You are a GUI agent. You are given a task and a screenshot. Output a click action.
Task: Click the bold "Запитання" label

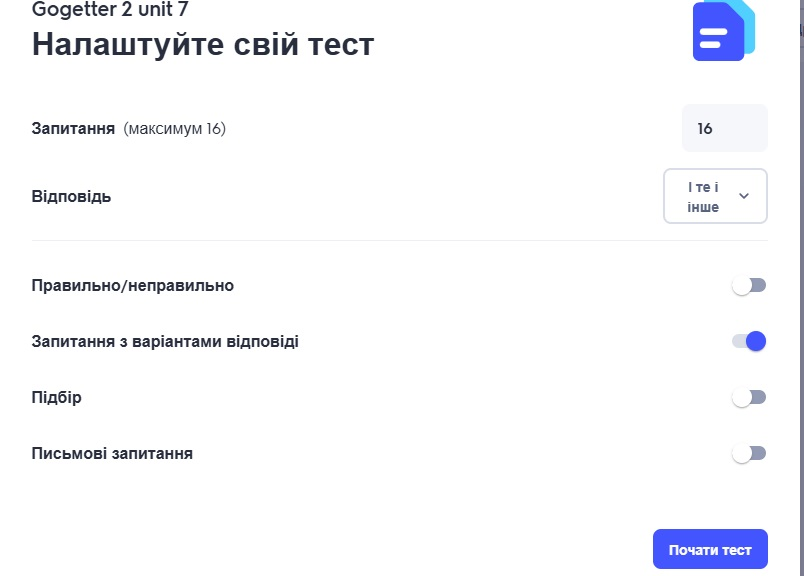[x=73, y=129]
